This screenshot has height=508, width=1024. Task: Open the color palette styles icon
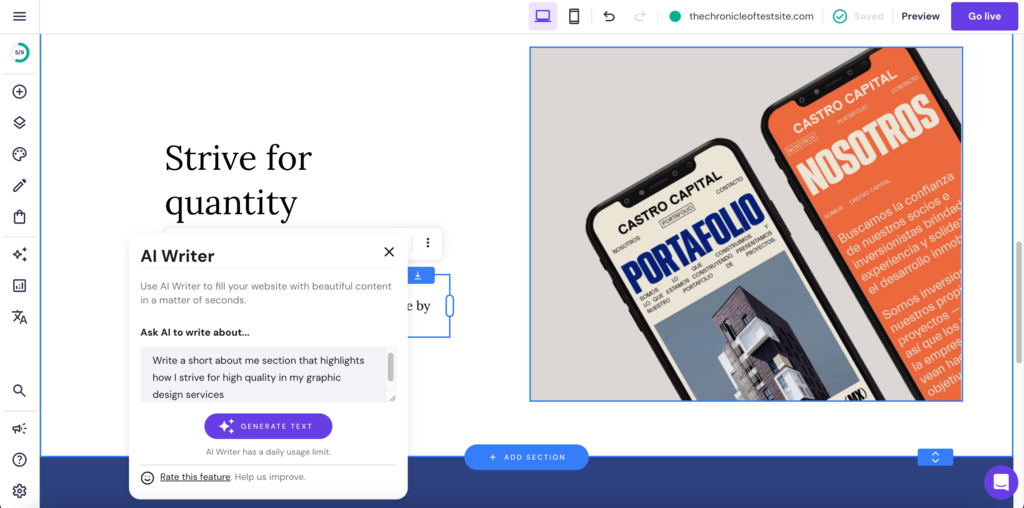(19, 154)
